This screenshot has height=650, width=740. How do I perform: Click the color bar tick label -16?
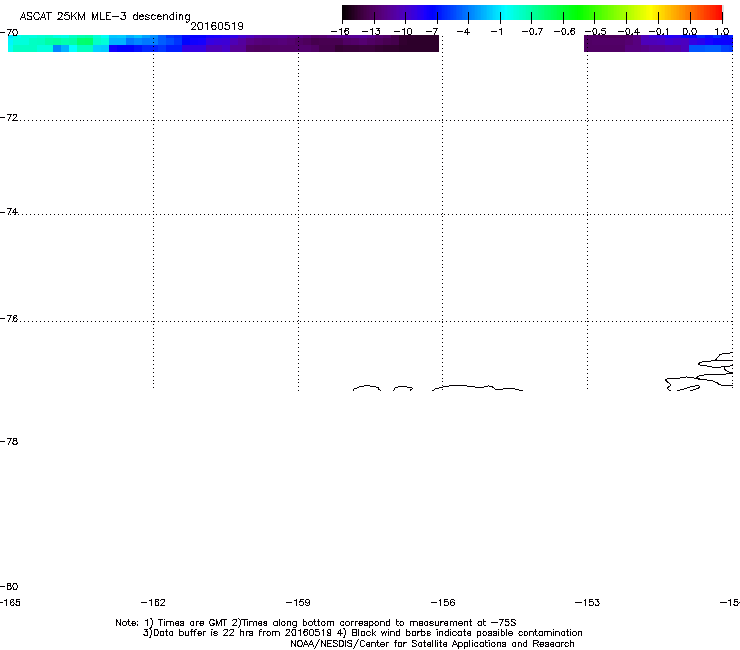(340, 32)
